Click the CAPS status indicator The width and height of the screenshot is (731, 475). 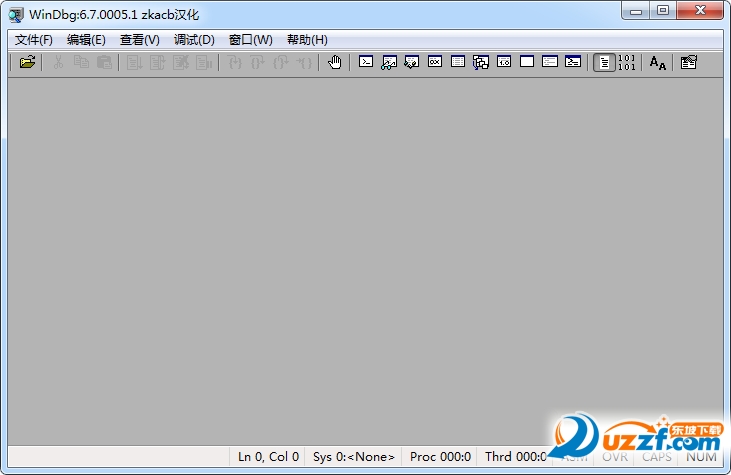(x=656, y=457)
